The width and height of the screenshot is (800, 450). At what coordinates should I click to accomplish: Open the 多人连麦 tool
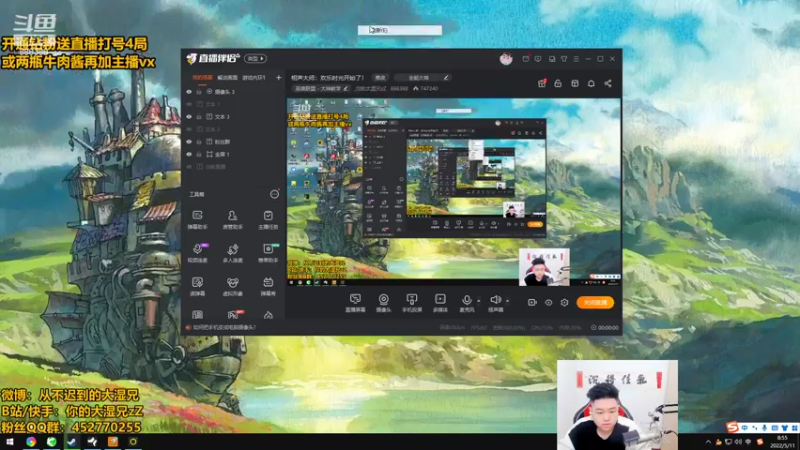click(x=233, y=253)
